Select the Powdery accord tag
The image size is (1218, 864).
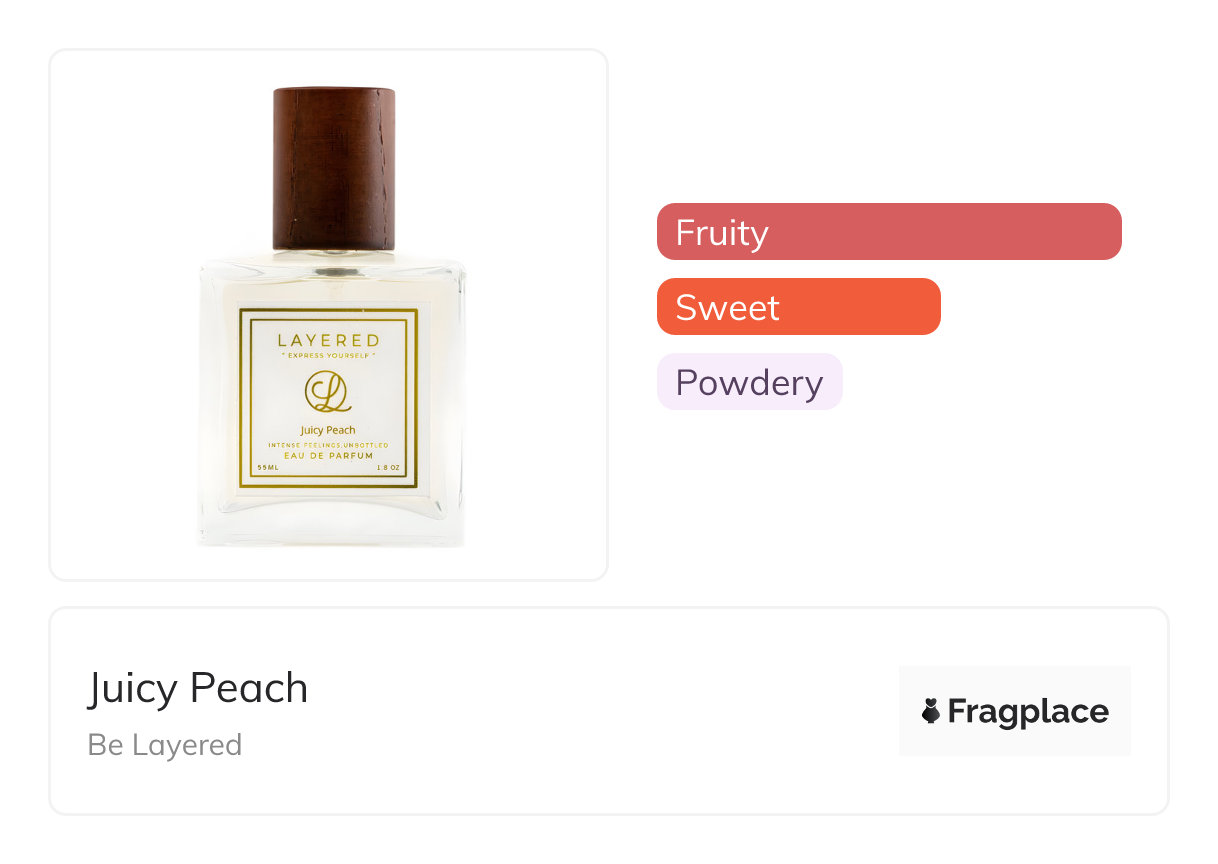749,382
